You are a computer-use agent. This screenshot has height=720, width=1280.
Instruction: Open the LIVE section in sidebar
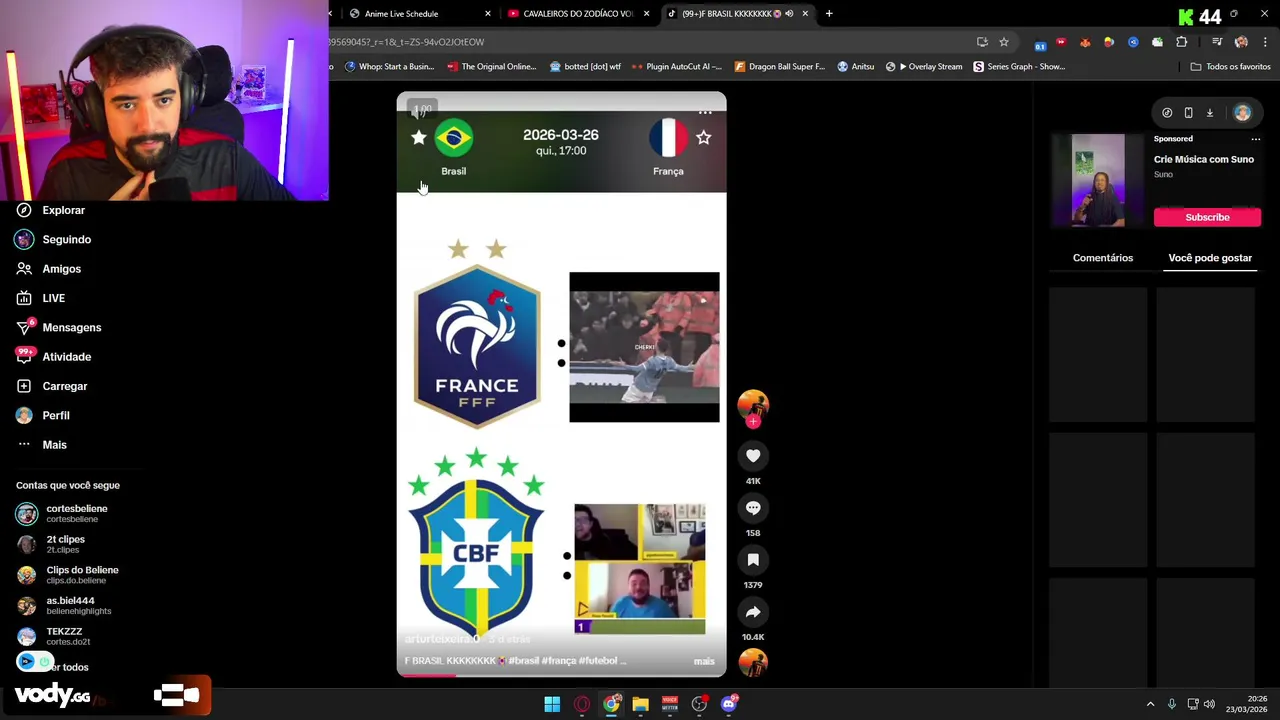(x=41, y=298)
